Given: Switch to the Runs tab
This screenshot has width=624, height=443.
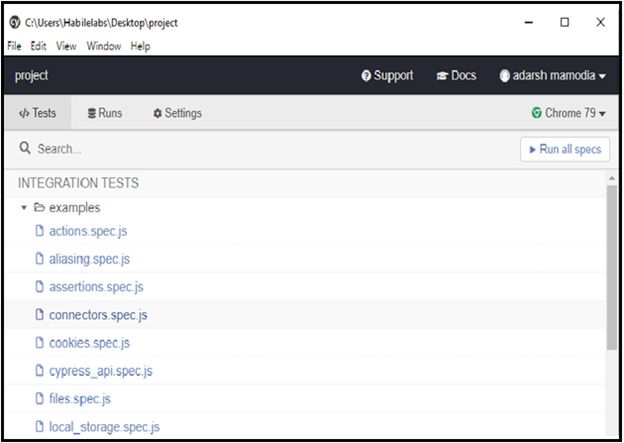Looking at the screenshot, I should click(105, 113).
